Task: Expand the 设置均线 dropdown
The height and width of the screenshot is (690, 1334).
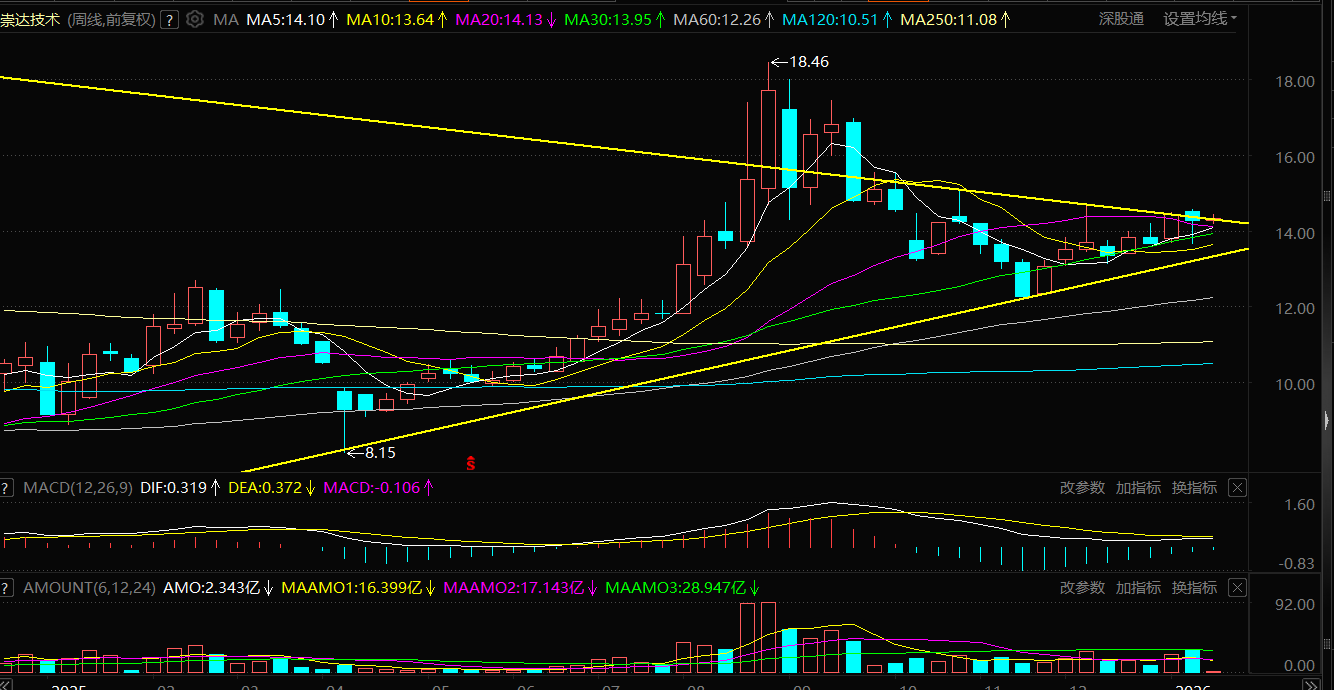Action: (1200, 19)
